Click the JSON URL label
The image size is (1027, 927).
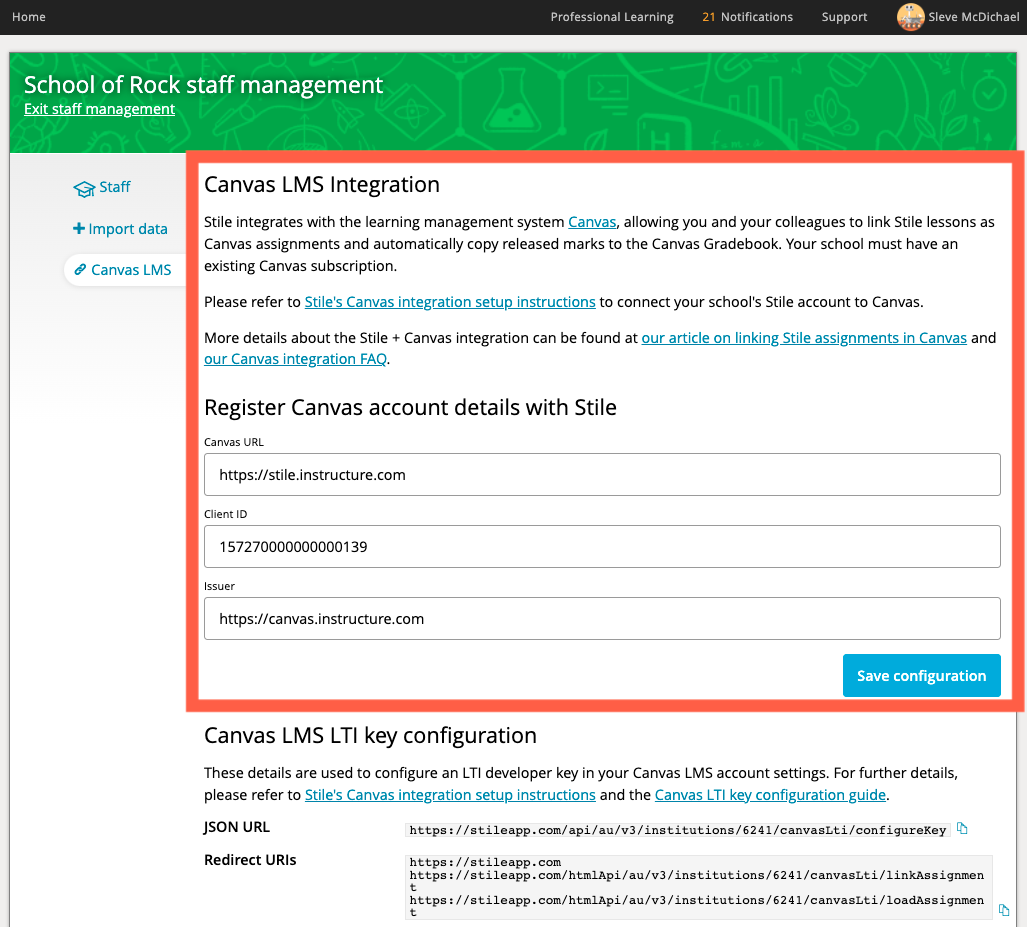[236, 827]
